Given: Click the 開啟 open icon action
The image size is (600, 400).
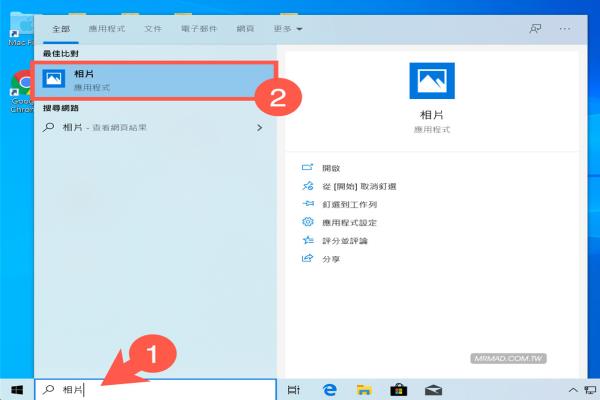Looking at the screenshot, I should click(307, 168).
